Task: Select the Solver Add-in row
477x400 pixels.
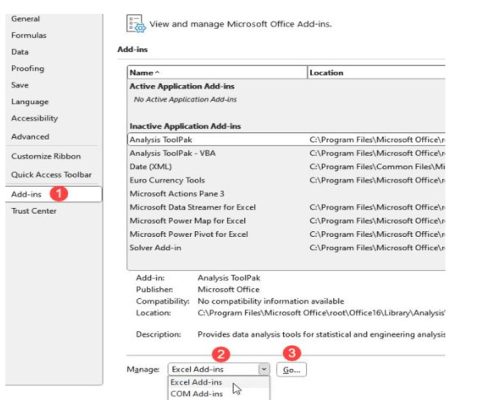Action: click(286, 248)
